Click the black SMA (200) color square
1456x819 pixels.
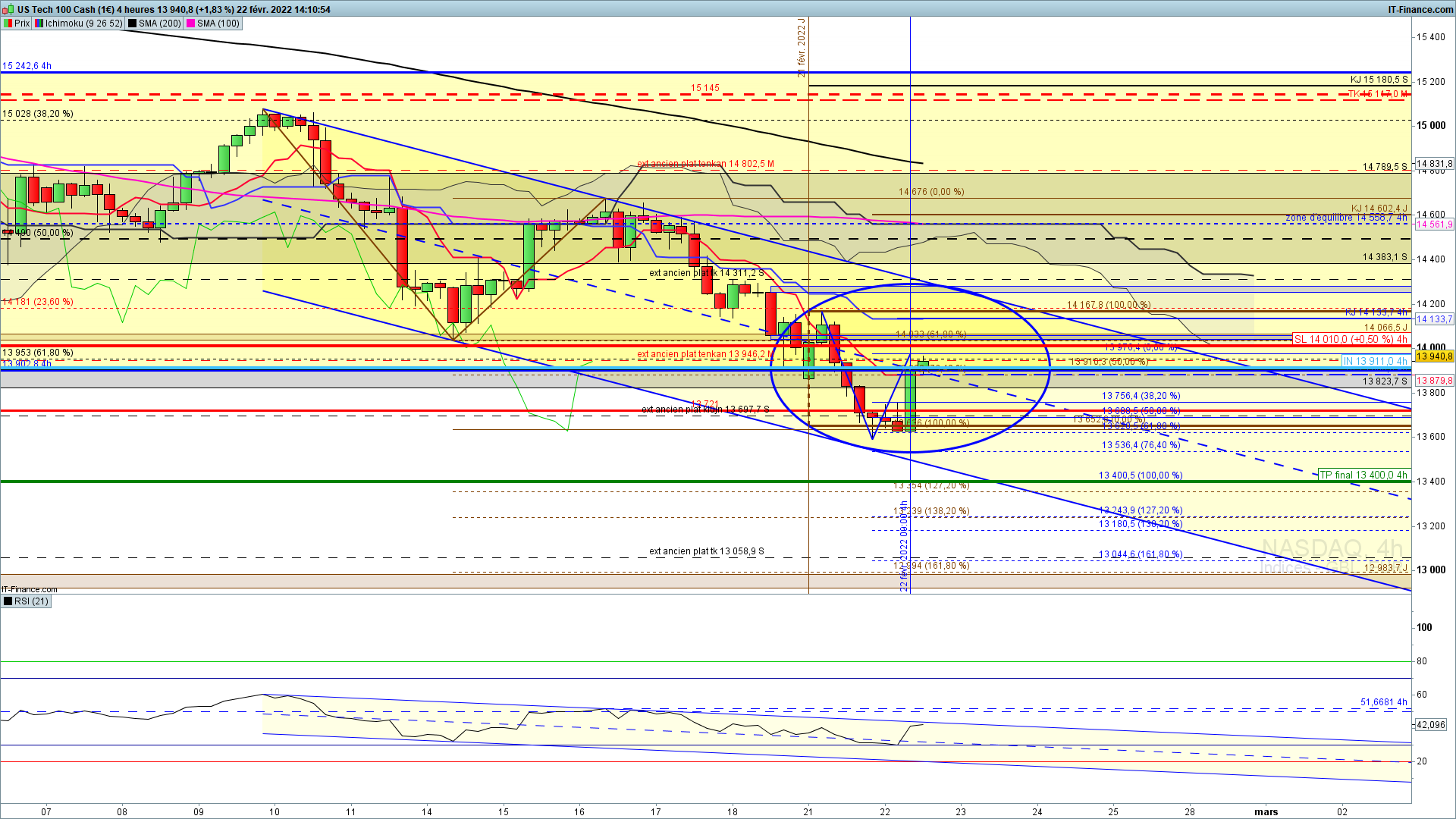pos(132,24)
